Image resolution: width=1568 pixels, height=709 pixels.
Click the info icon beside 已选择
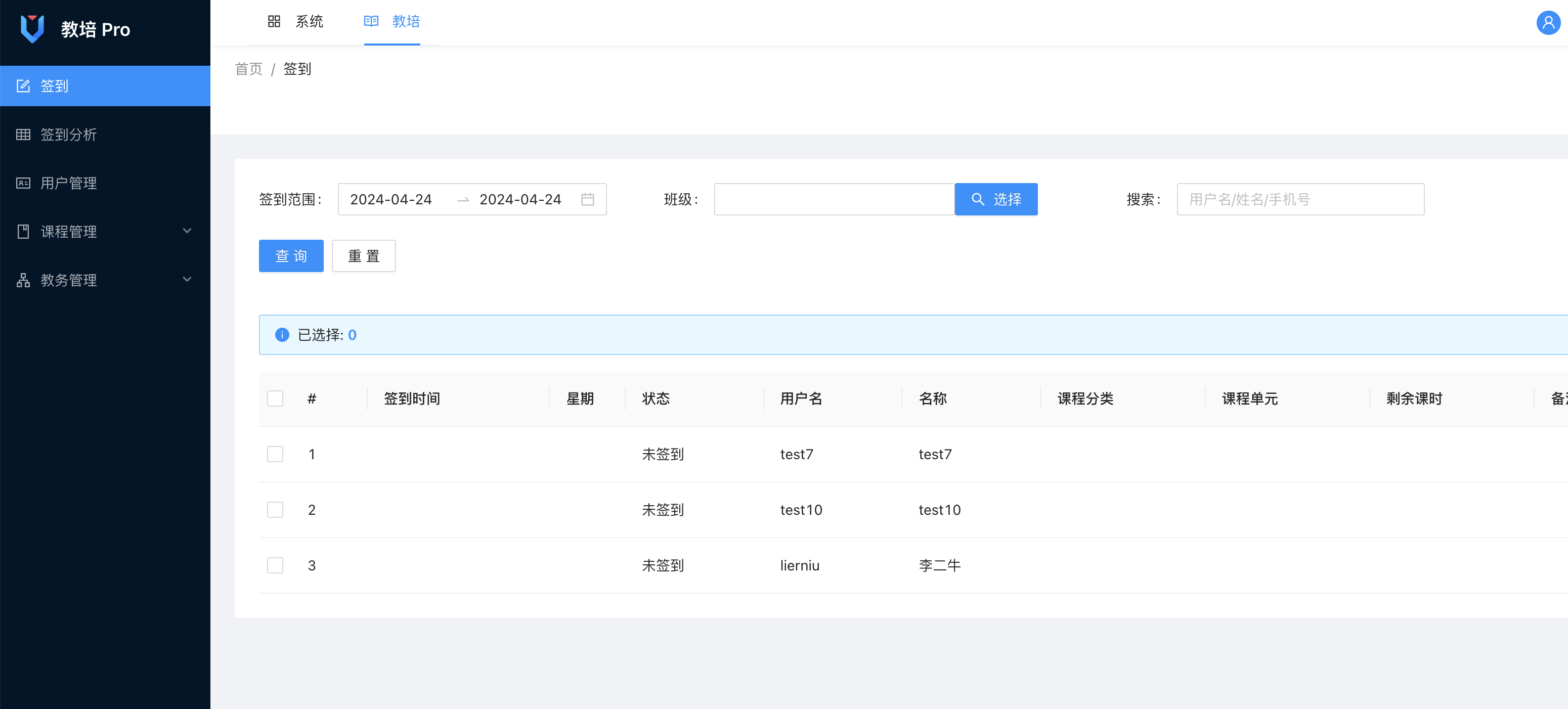282,335
